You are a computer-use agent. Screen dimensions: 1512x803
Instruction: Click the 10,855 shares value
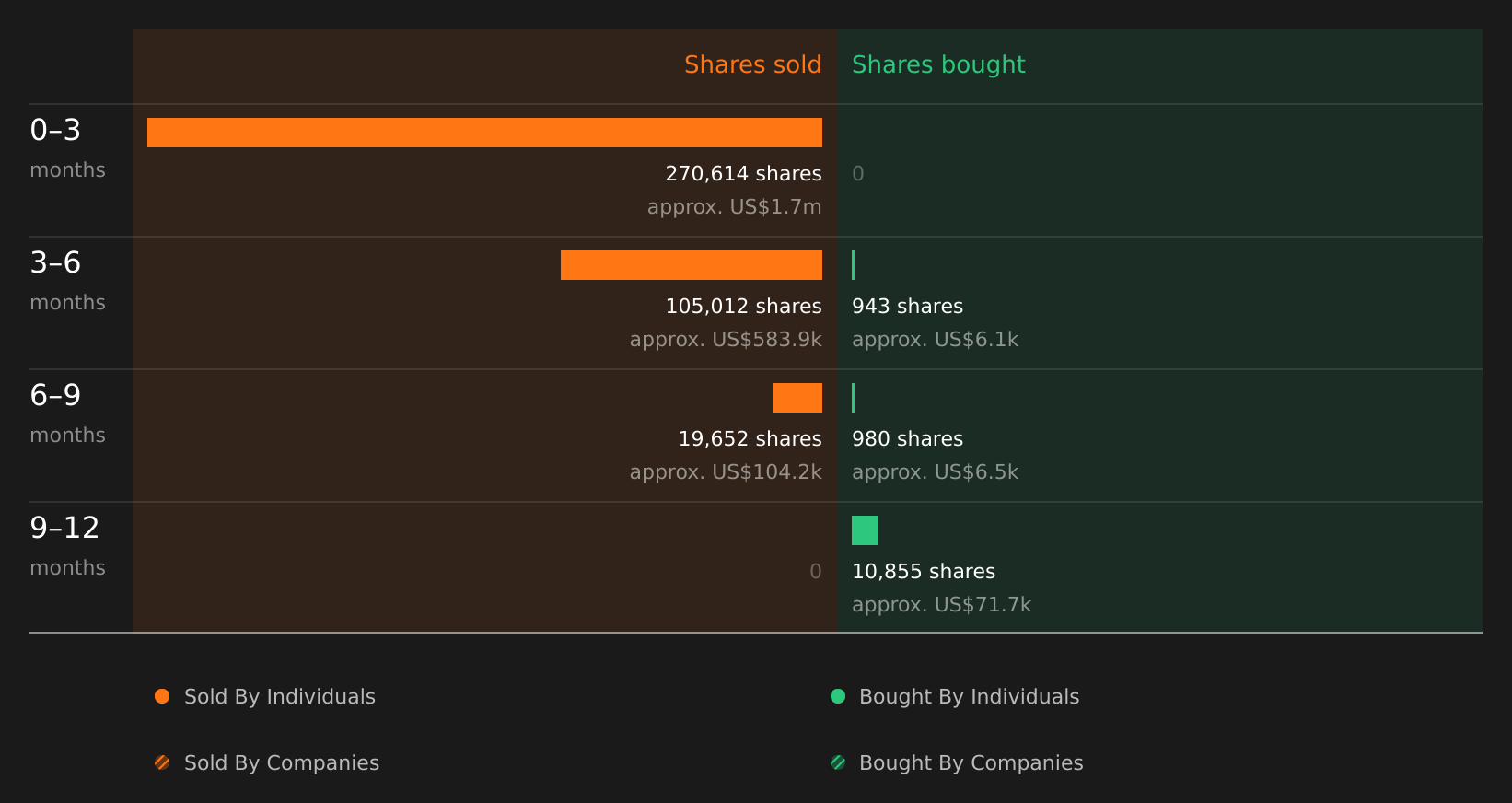coord(924,572)
